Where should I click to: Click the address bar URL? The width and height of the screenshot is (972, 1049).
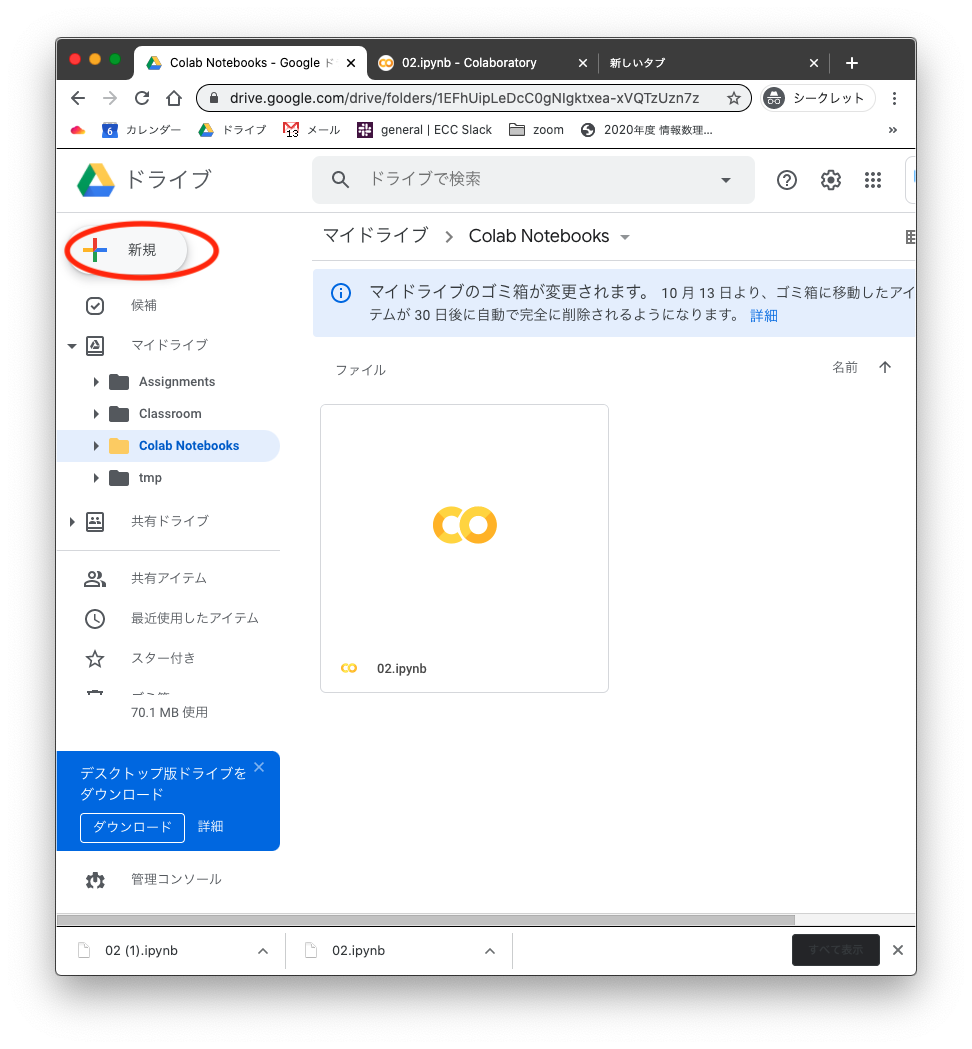(x=464, y=98)
